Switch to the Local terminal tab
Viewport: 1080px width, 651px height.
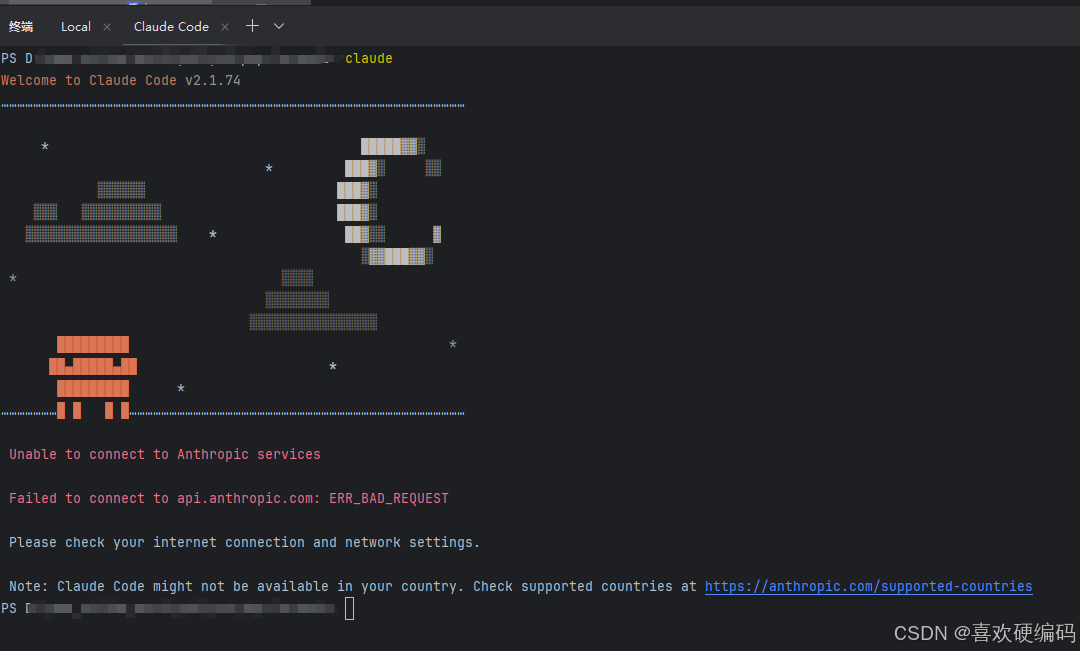[76, 27]
